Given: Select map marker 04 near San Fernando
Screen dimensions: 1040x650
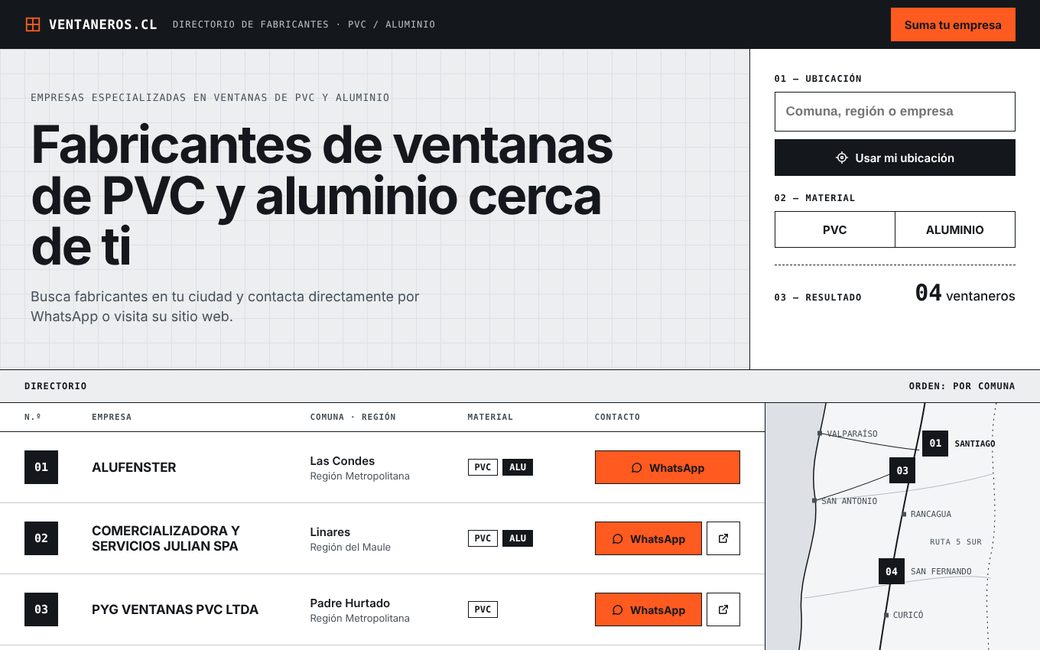Looking at the screenshot, I should coord(891,571).
